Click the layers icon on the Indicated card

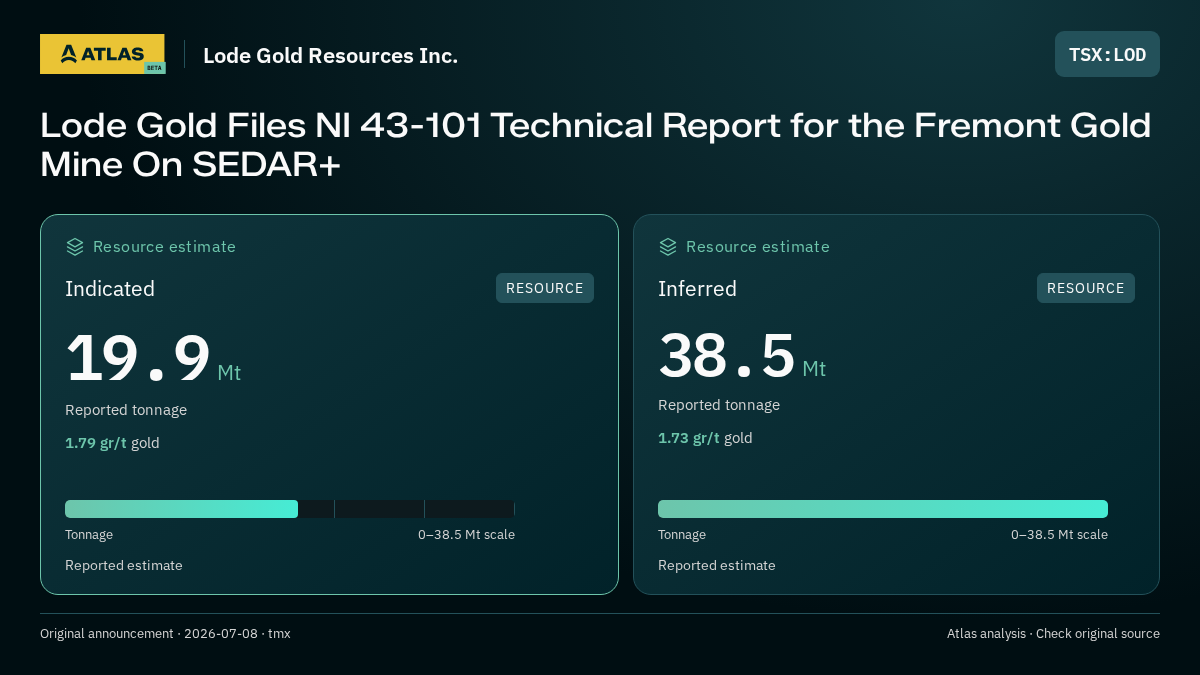pyautogui.click(x=75, y=247)
